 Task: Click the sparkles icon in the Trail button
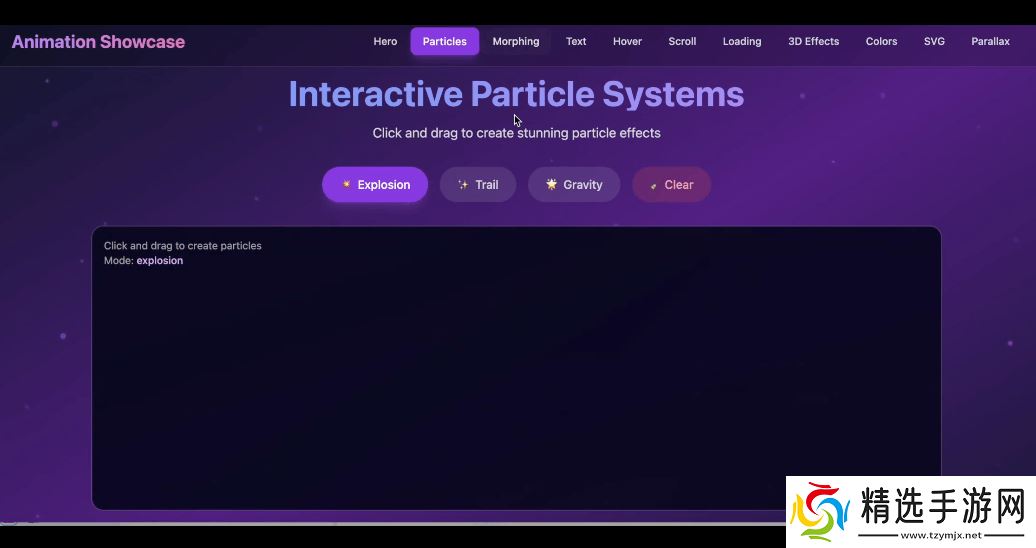tap(463, 185)
